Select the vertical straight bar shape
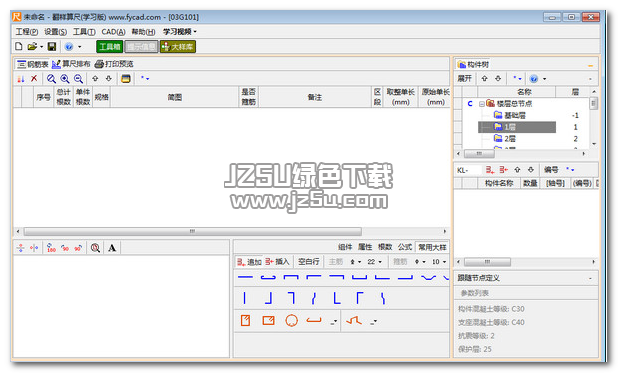 click(245, 298)
